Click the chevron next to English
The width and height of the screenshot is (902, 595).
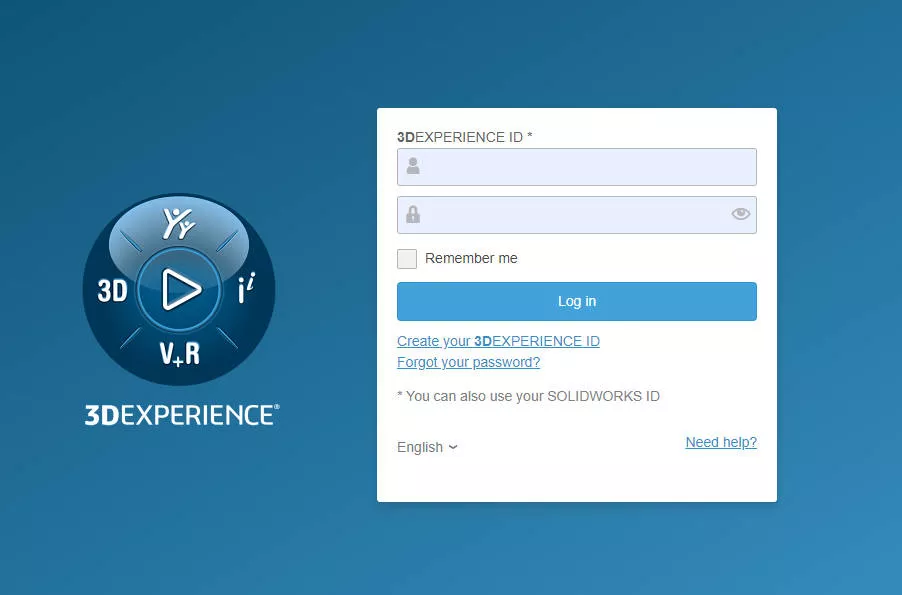(452, 447)
